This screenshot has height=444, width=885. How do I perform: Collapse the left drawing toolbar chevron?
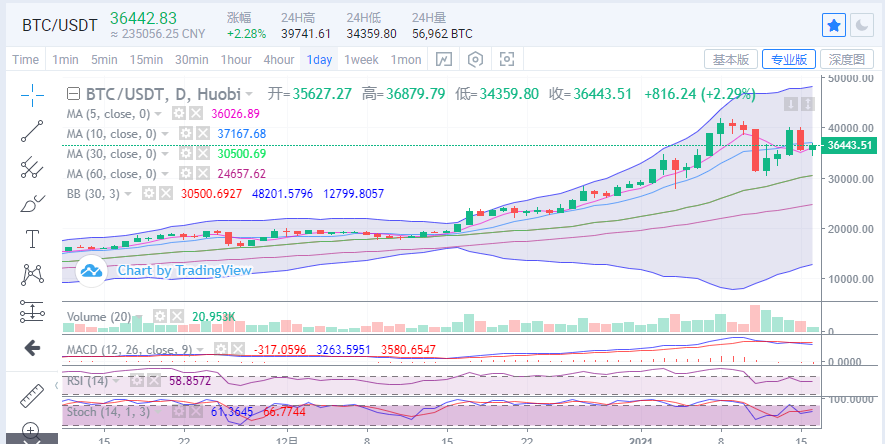pos(56,385)
